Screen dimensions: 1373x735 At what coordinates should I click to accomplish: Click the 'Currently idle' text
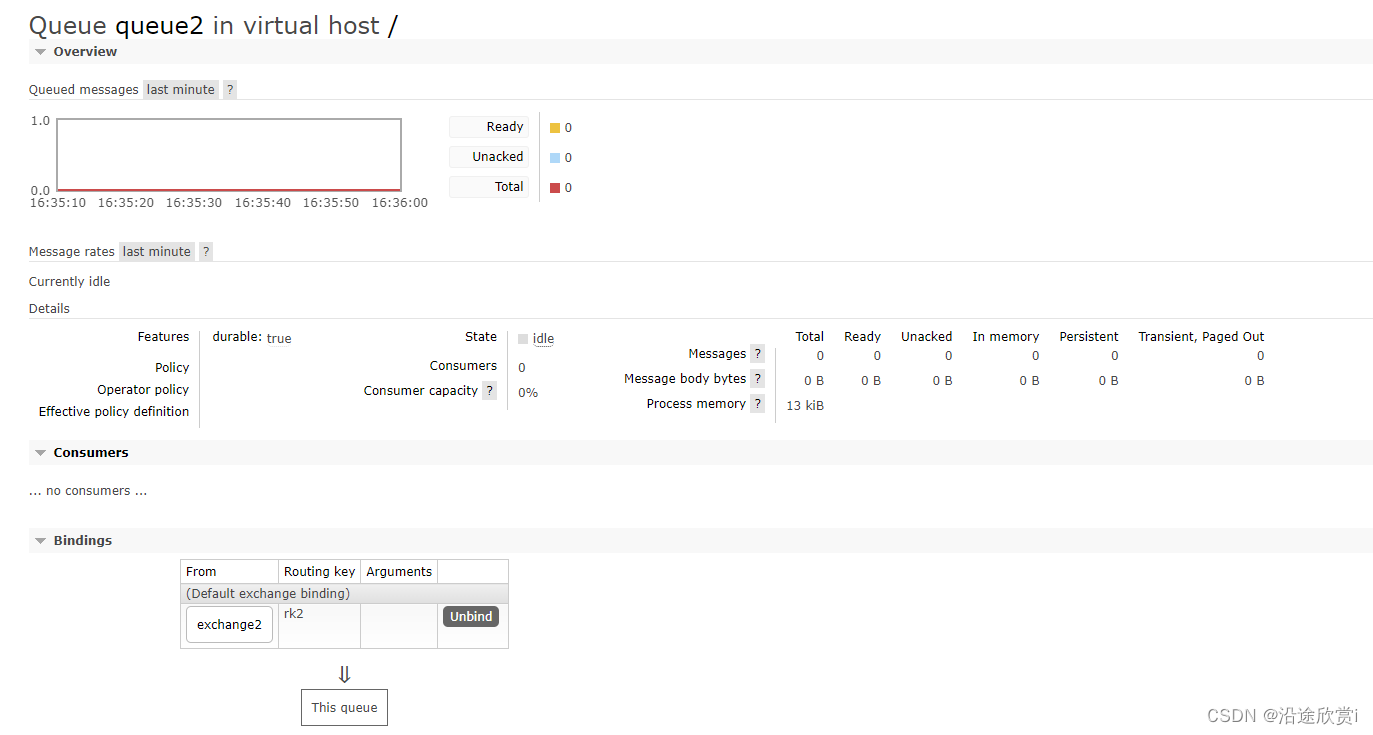click(x=70, y=282)
